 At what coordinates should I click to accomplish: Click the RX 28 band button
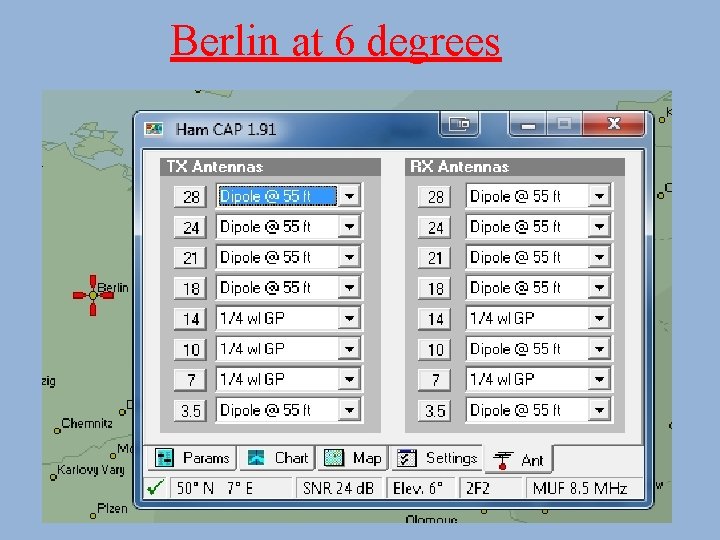click(434, 197)
